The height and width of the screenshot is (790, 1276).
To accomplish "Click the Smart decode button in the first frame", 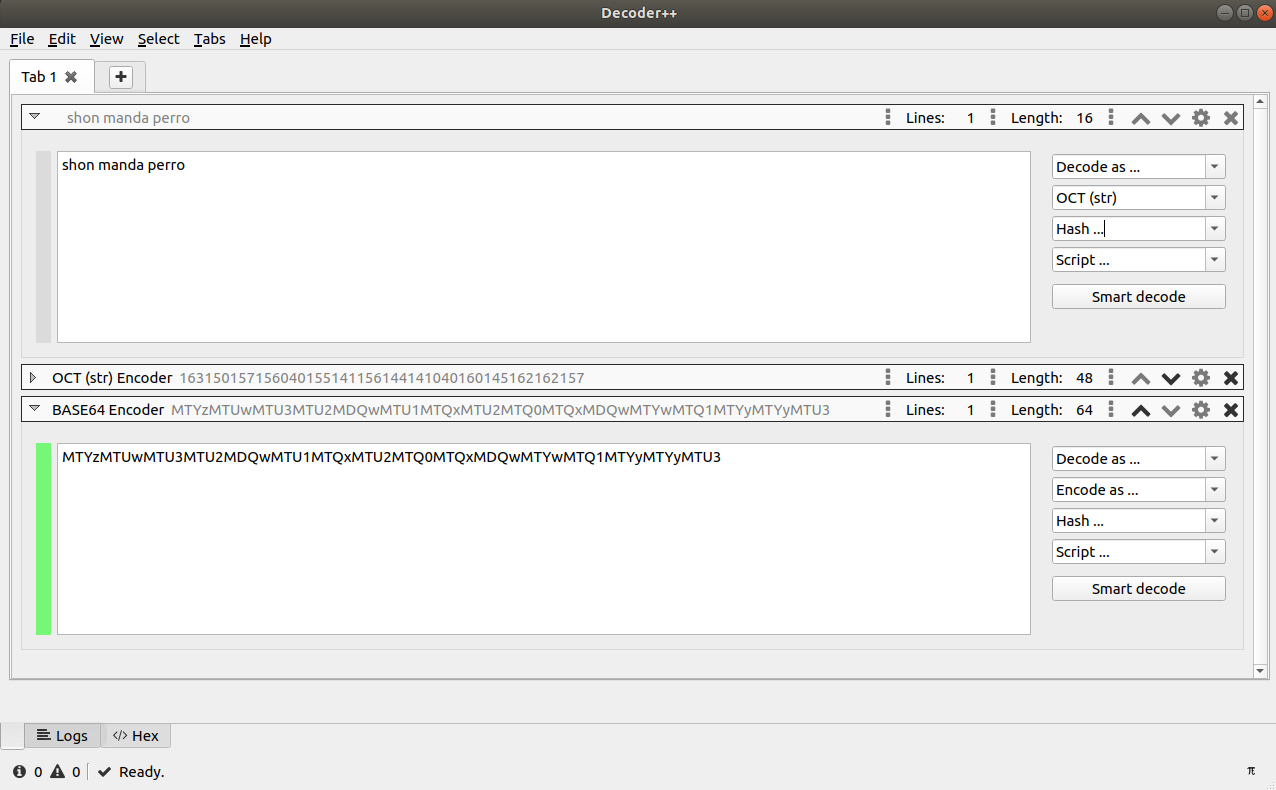I will tap(1138, 296).
